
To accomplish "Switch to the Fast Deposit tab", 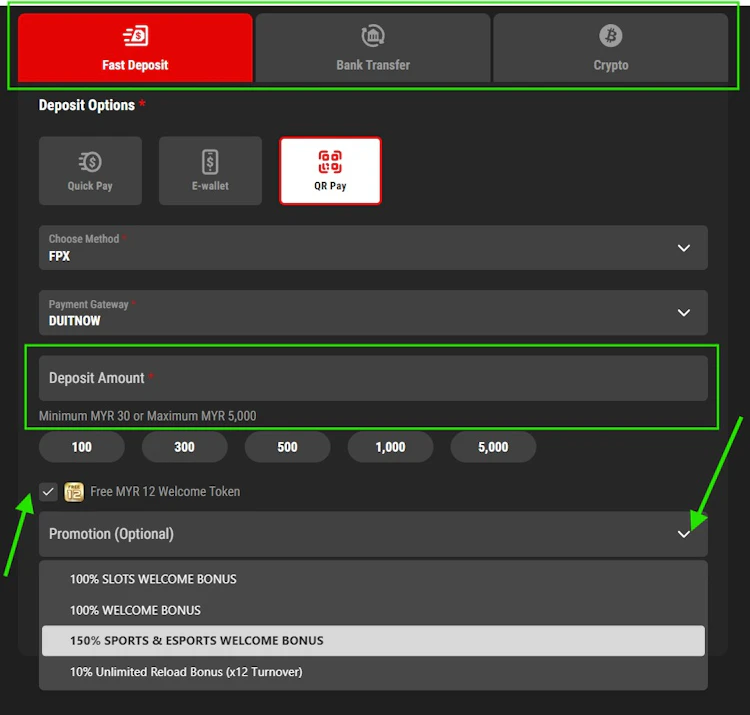I will 135,48.
